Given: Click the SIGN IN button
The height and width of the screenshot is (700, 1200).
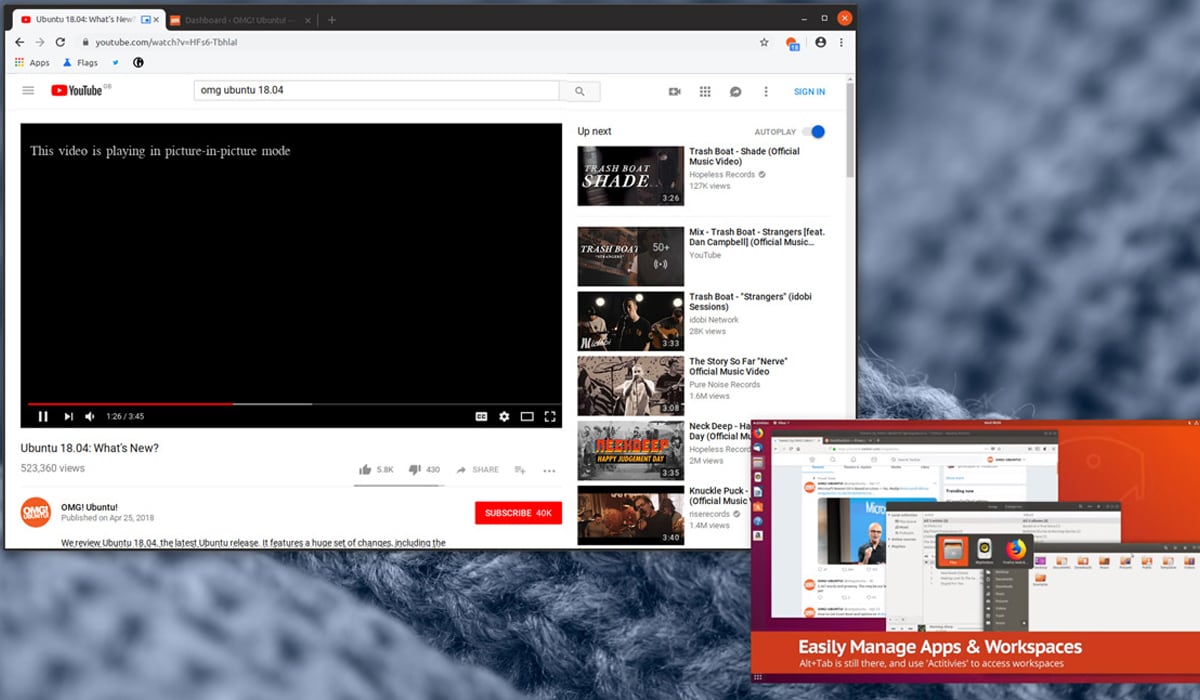Looking at the screenshot, I should [x=808, y=91].
